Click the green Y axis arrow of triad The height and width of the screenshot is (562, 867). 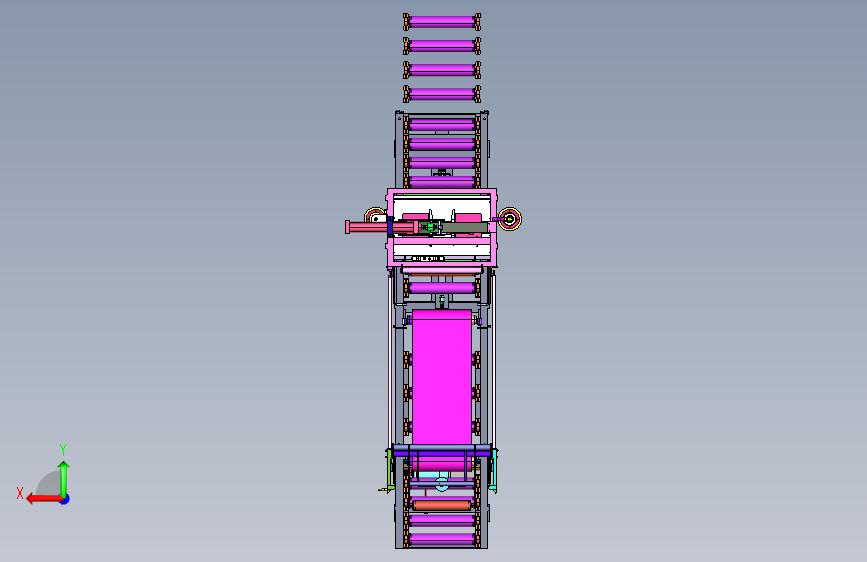tap(64, 478)
